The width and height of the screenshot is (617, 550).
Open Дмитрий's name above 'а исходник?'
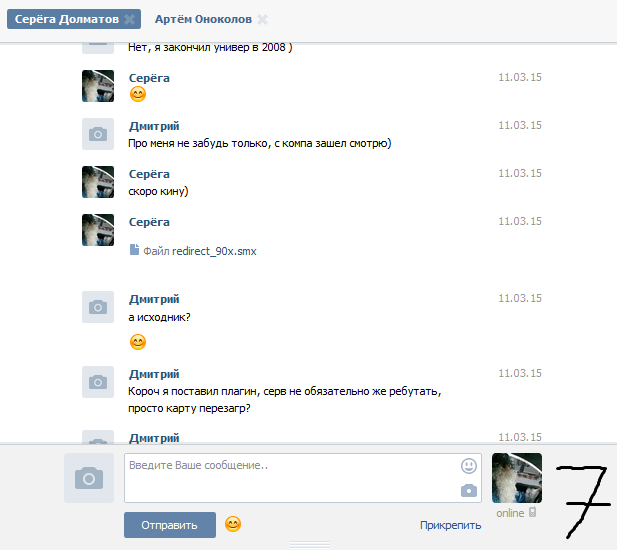click(x=154, y=299)
